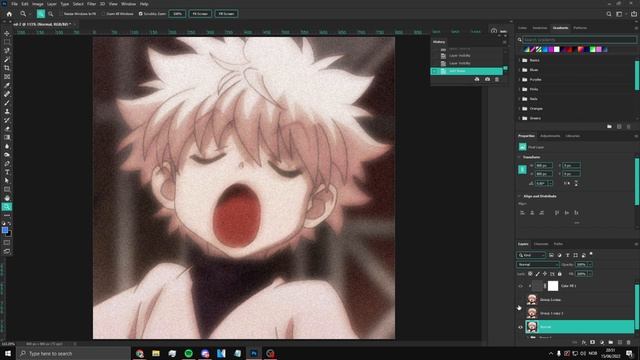The height and width of the screenshot is (360, 640).
Task: Hide the Color Fill 1 layer
Action: [x=520, y=286]
